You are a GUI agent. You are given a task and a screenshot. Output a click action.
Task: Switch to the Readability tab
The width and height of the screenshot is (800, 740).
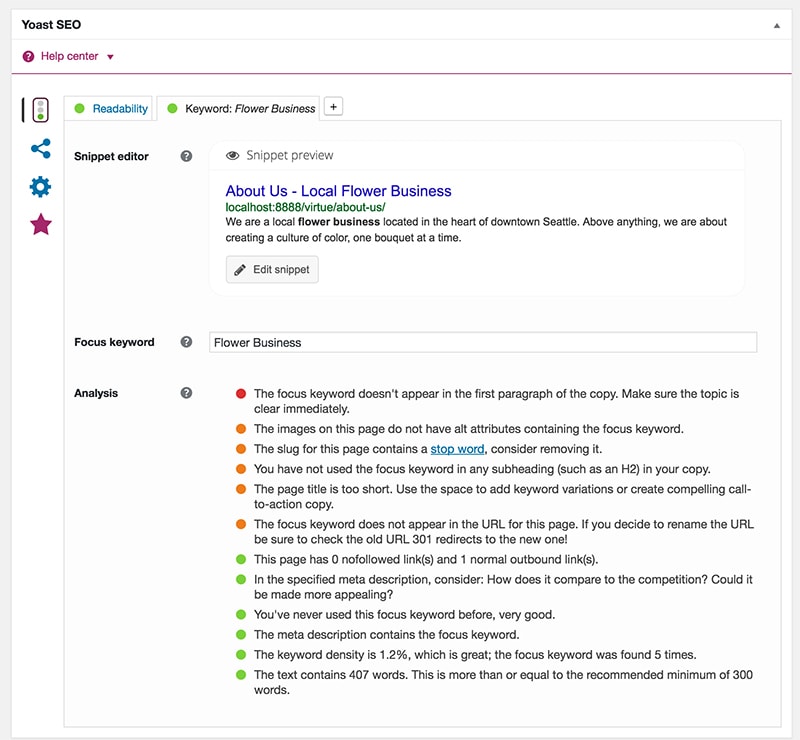108,108
